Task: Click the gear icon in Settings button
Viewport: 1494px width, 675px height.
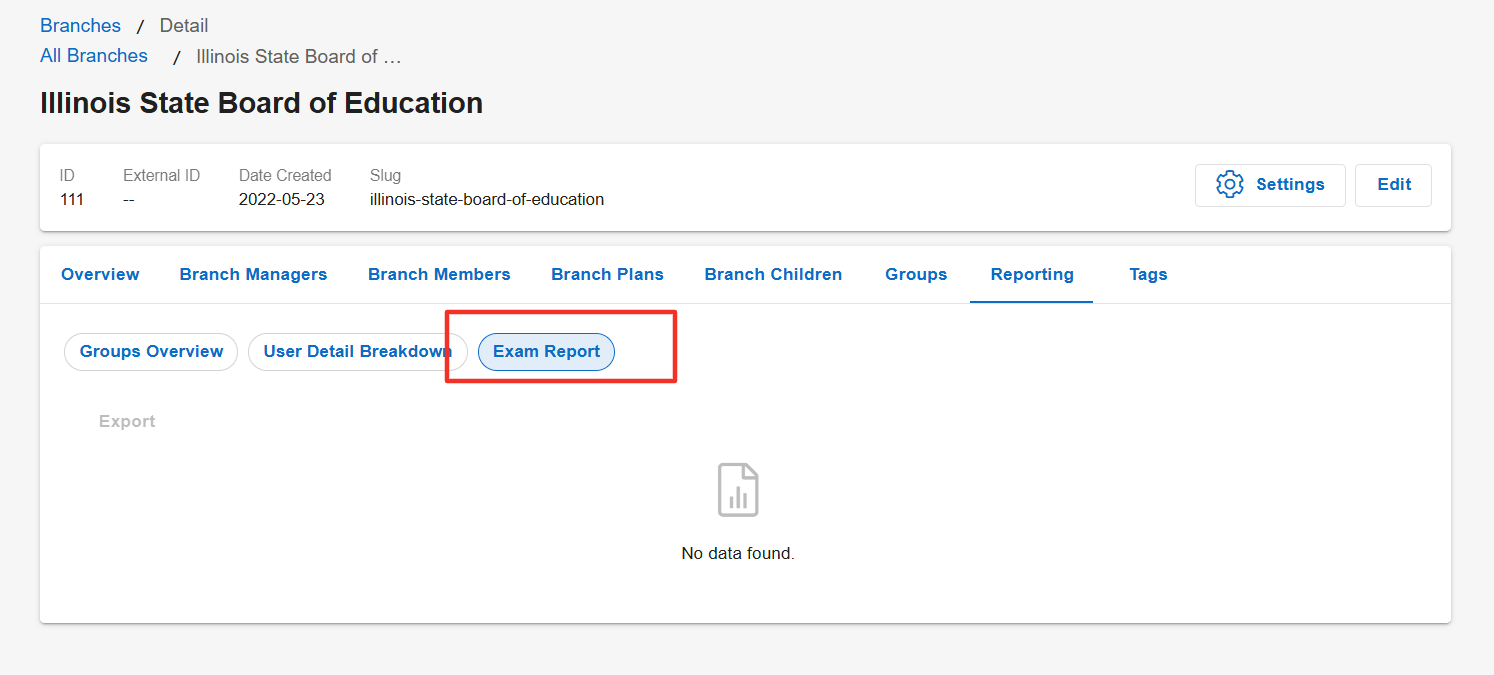Action: [x=1229, y=185]
